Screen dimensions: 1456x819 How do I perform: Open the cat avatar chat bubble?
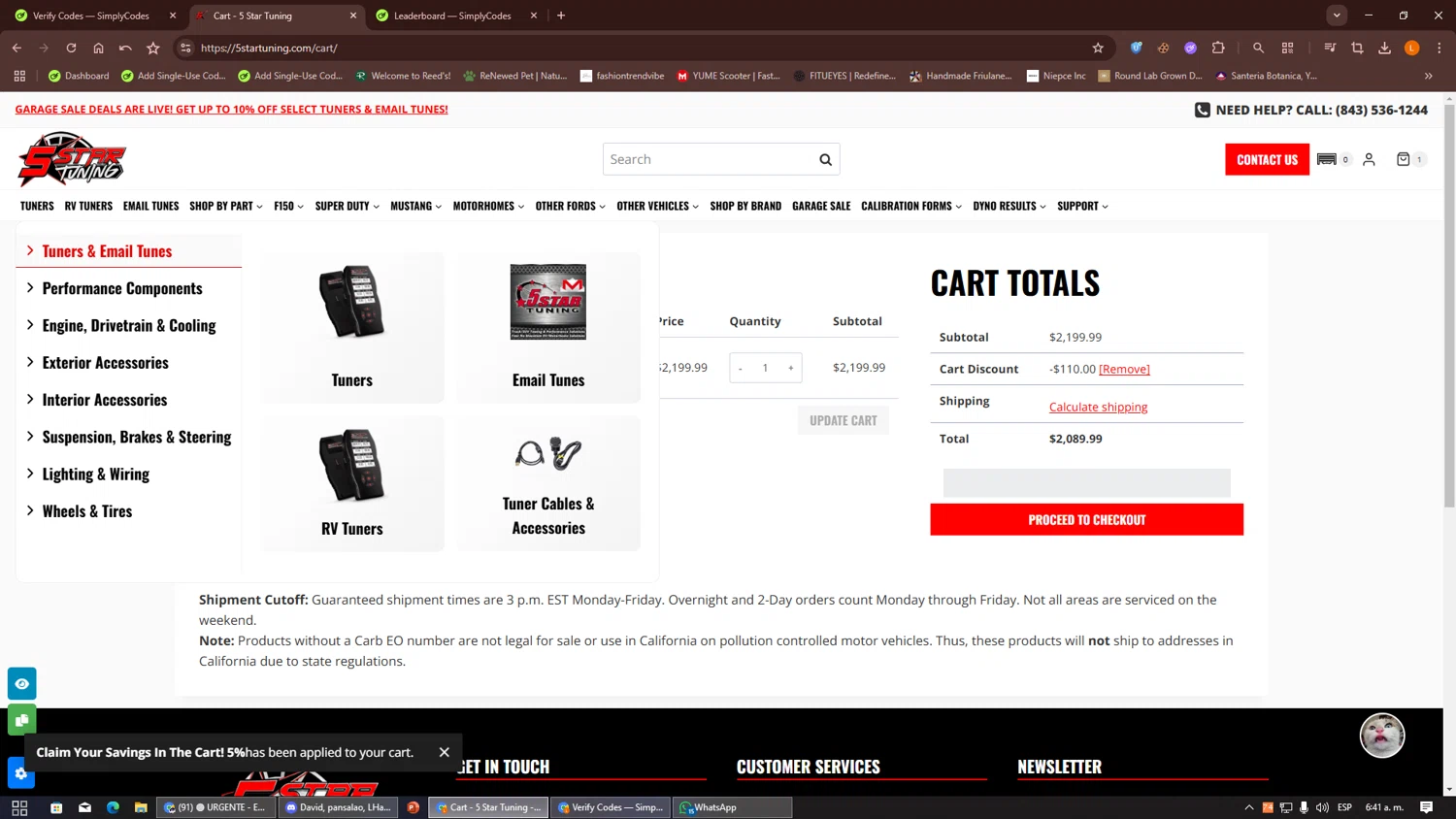coord(1382,736)
